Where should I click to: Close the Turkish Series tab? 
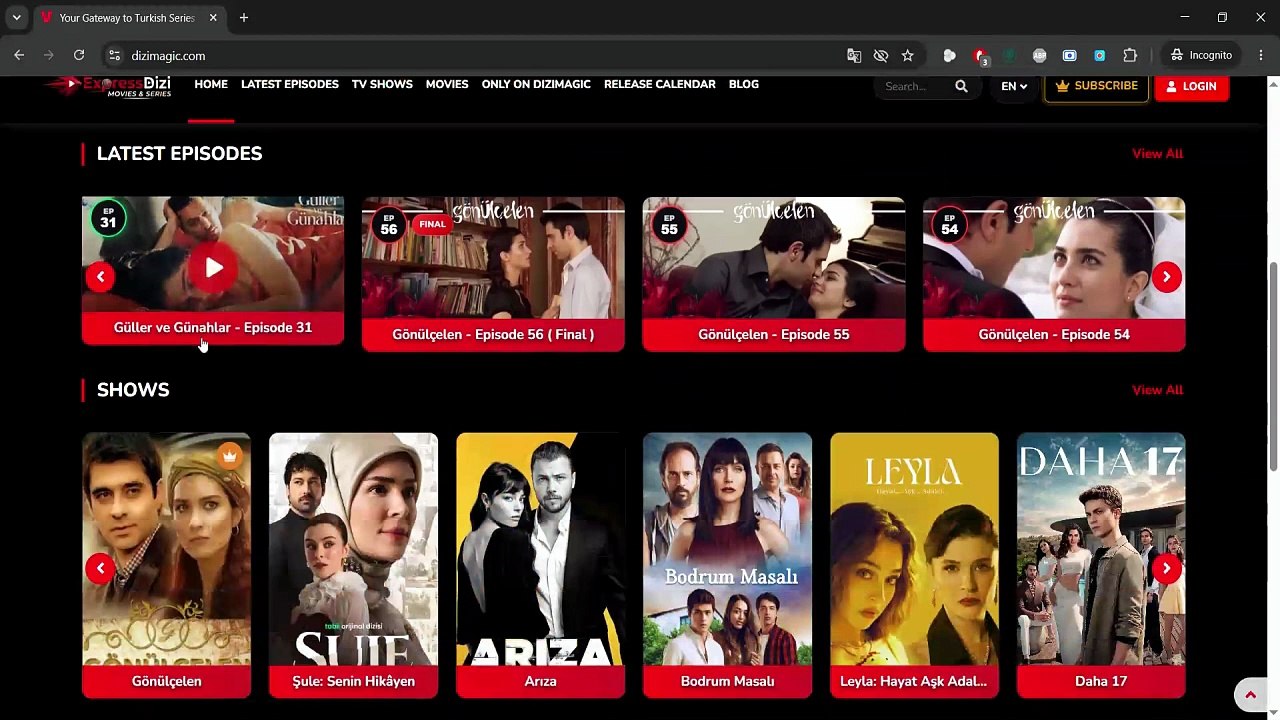pos(213,18)
